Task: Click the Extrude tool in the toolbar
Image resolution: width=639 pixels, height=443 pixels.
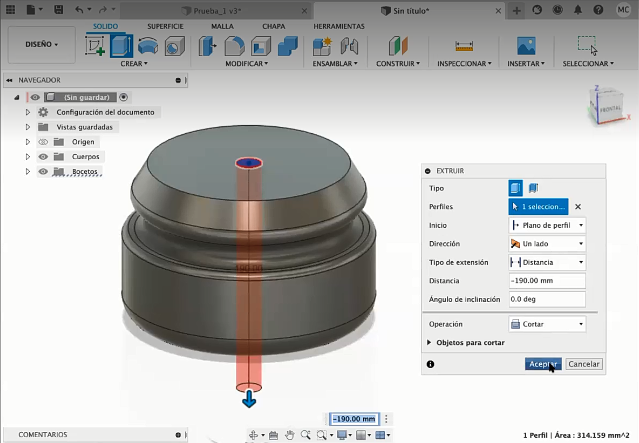Action: [x=121, y=46]
